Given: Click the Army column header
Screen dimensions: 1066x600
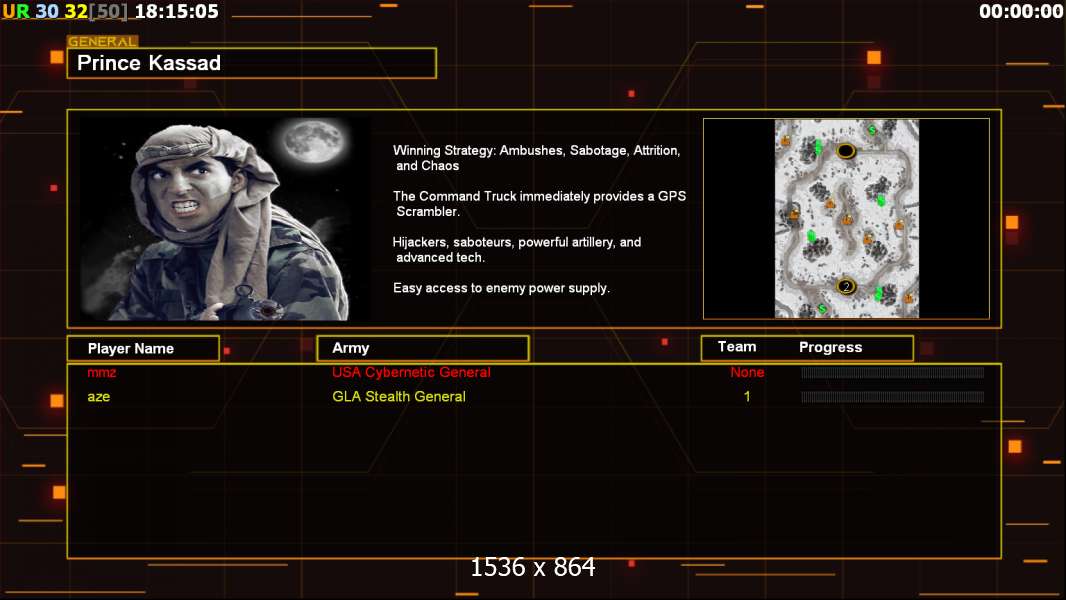Looking at the screenshot, I should pyautogui.click(x=423, y=348).
